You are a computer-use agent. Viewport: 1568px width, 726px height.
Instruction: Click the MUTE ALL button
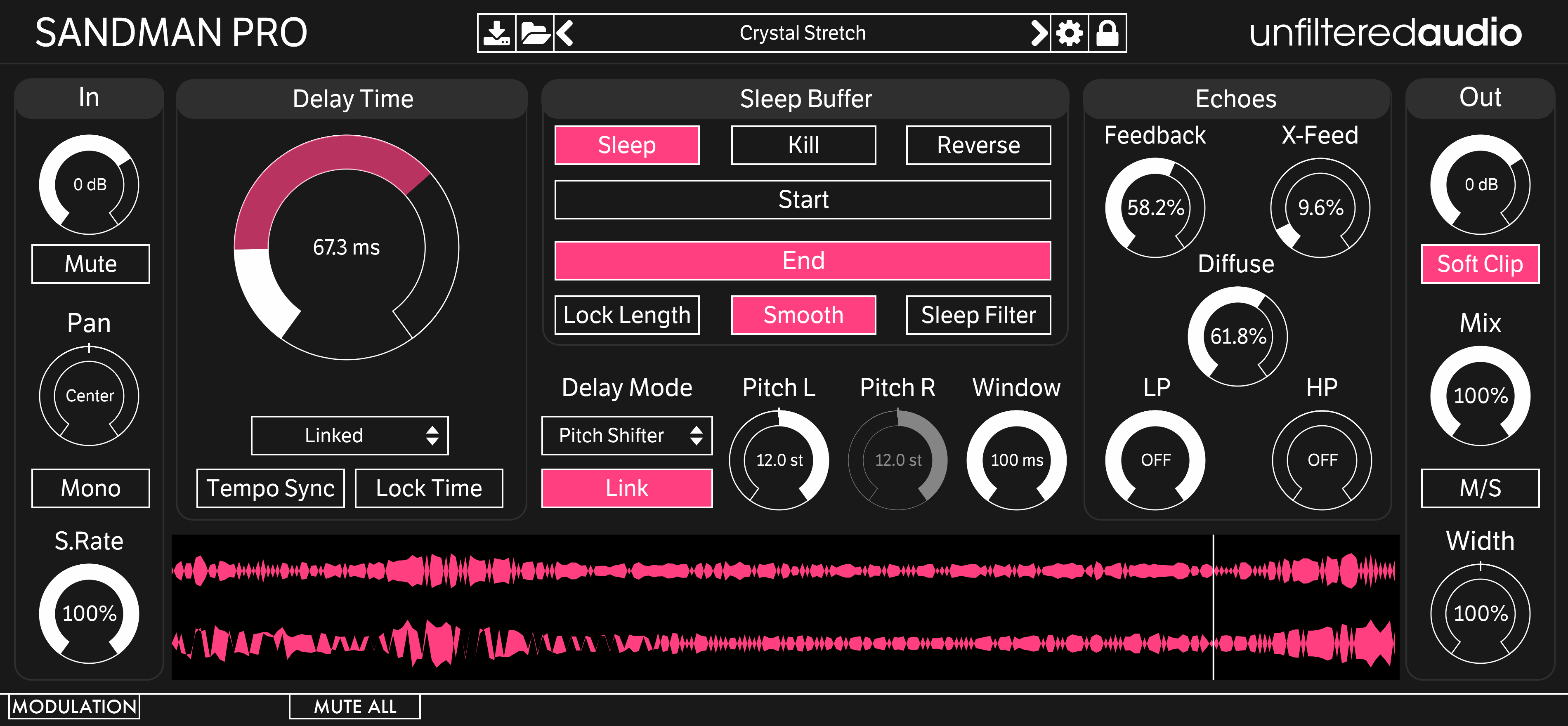point(355,707)
